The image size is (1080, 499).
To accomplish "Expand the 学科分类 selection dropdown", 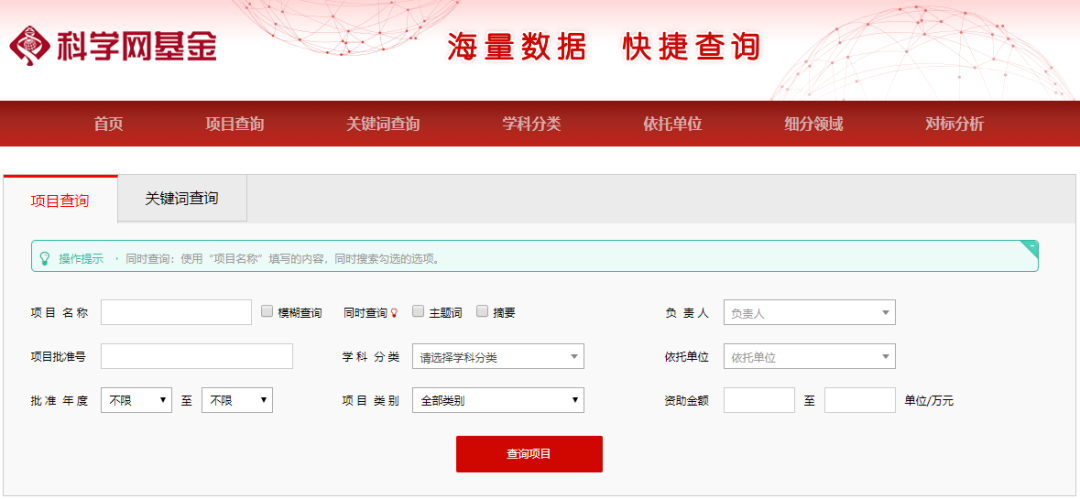I will (498, 357).
